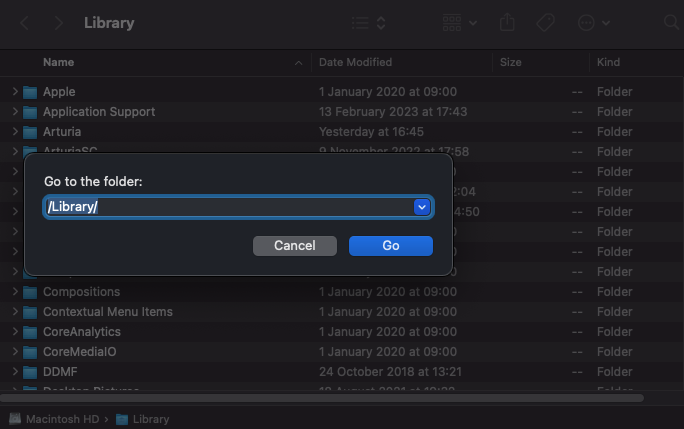Click the Tags toolbar icon
This screenshot has width=684, height=429.
click(546, 22)
